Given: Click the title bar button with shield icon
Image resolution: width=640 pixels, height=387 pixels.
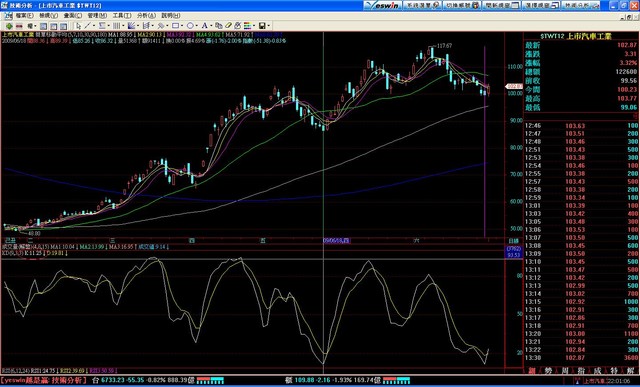Looking at the screenshot, I should point(462,5).
